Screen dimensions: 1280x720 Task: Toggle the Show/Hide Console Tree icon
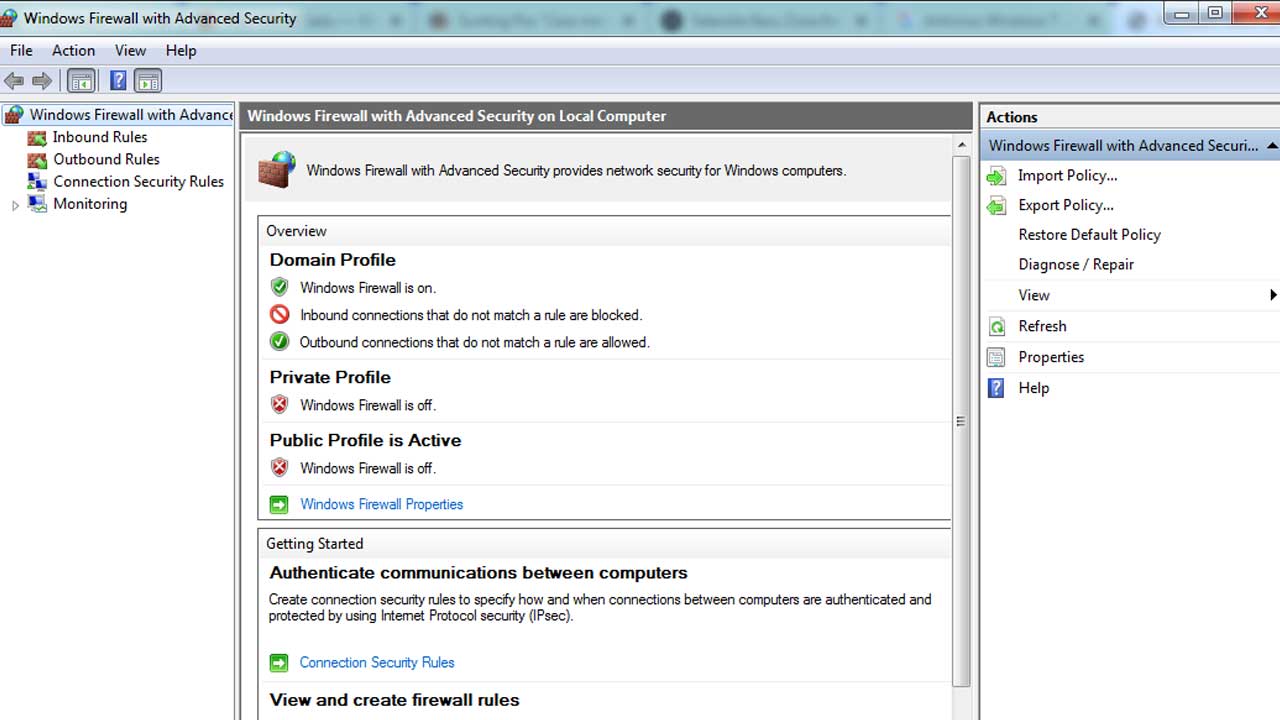pyautogui.click(x=82, y=81)
